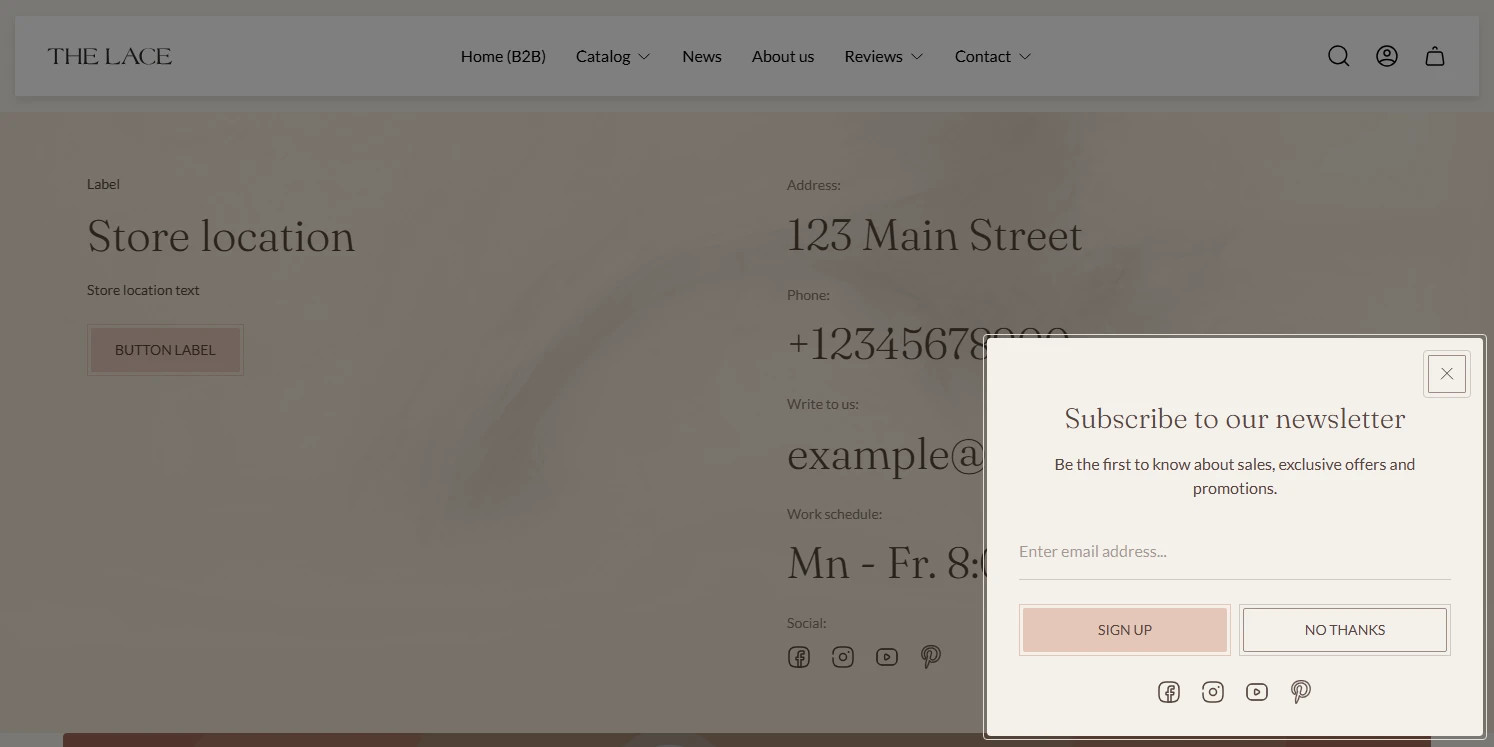Expand the Contact dropdown menu
Viewport: 1494px width, 747px height.
pyautogui.click(x=993, y=56)
